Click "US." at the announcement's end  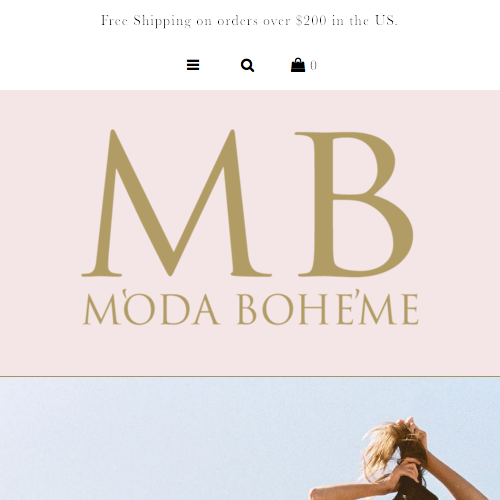click(x=386, y=20)
